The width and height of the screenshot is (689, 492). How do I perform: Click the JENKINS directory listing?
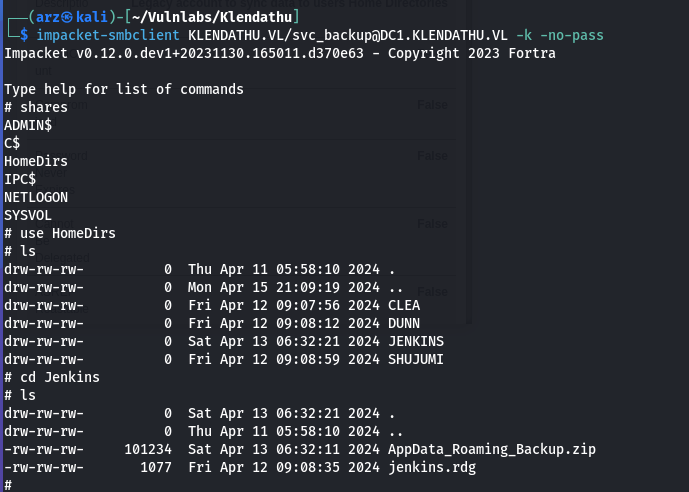pyautogui.click(x=416, y=341)
